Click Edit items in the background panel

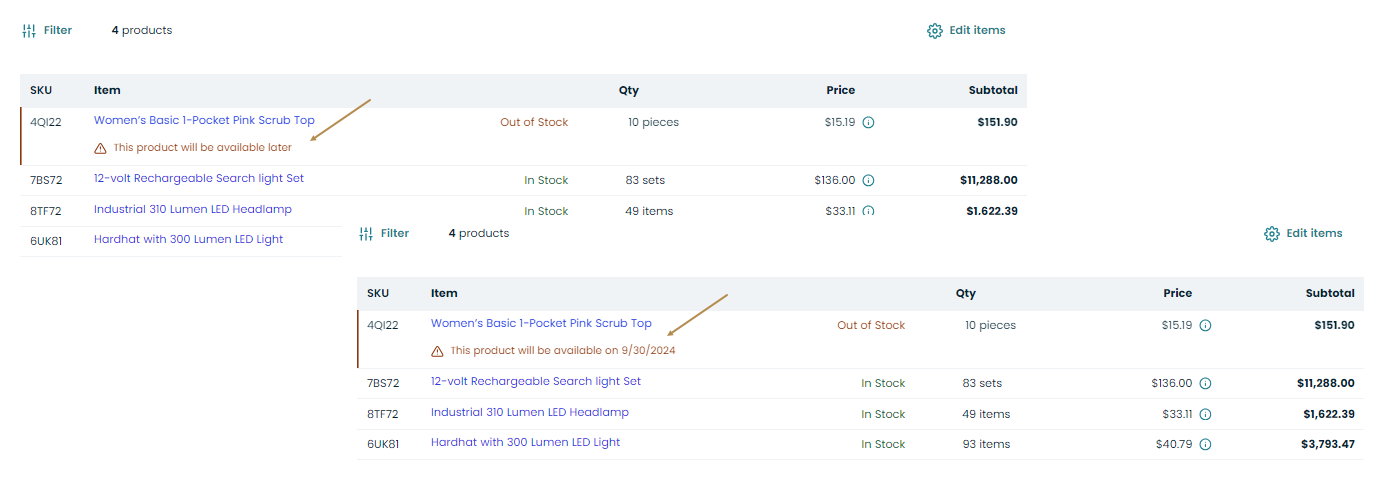click(966, 30)
